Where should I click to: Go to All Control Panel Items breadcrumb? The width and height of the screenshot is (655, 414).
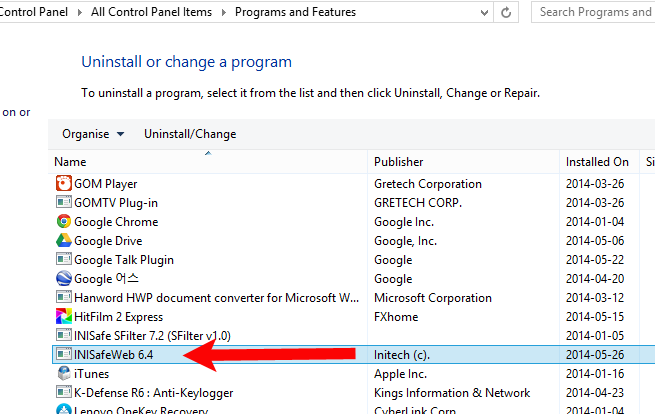tap(151, 12)
